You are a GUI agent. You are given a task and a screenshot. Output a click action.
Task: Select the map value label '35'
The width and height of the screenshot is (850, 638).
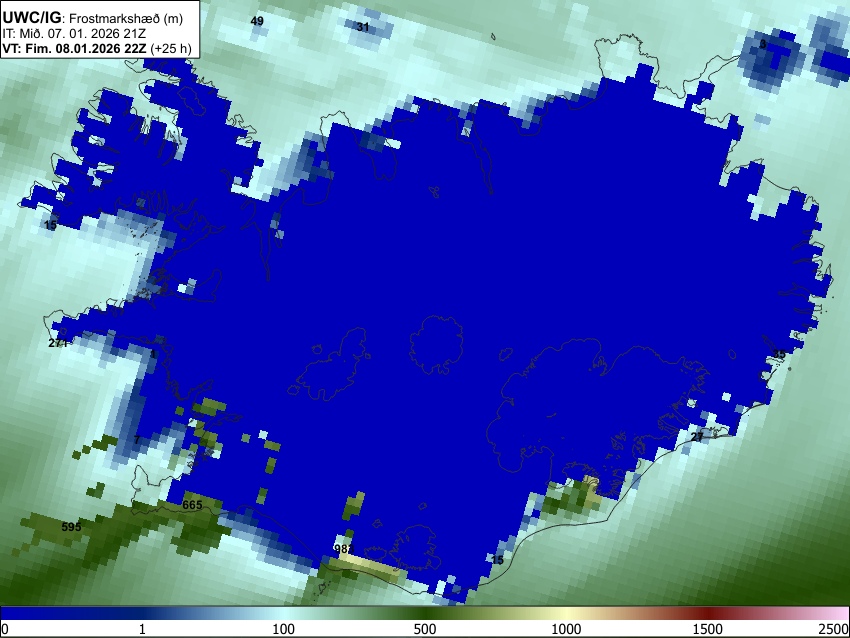coord(778,355)
